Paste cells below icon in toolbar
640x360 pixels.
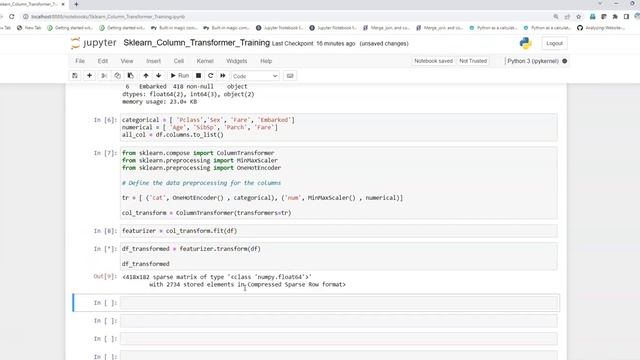coord(131,76)
